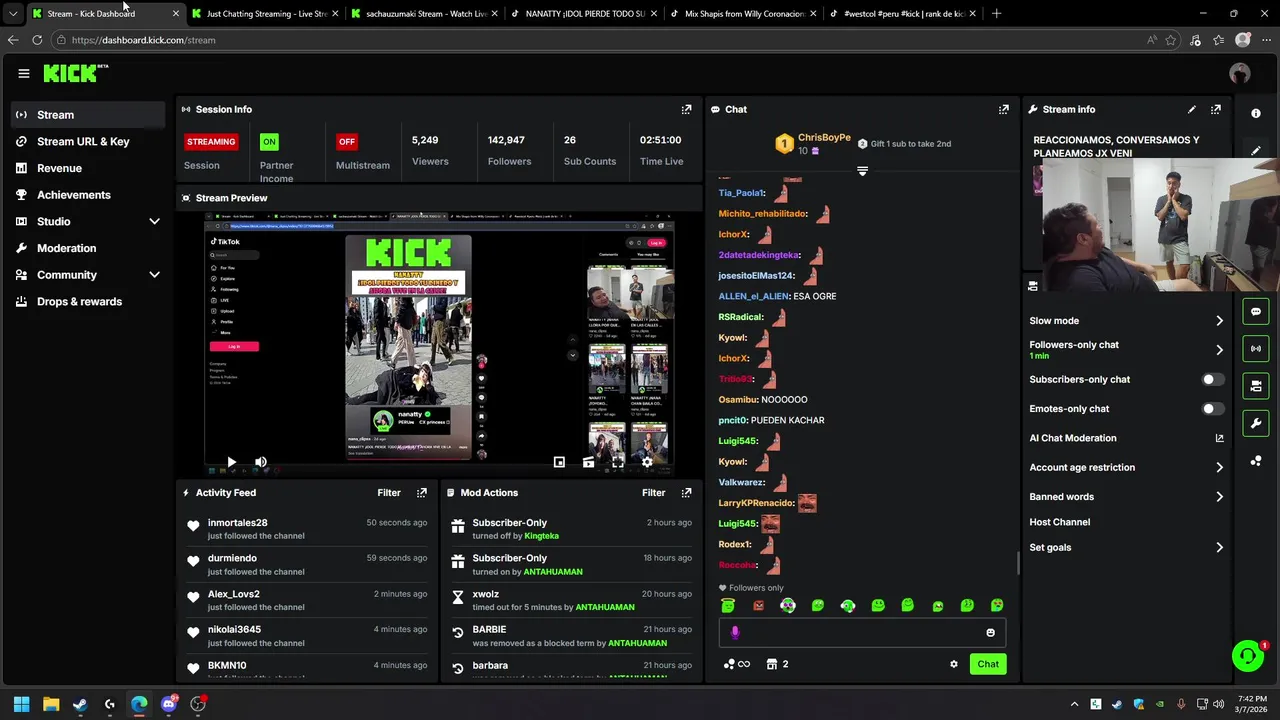The height and width of the screenshot is (720, 1280).
Task: Expand the Studio sidebar section
Action: [154, 221]
